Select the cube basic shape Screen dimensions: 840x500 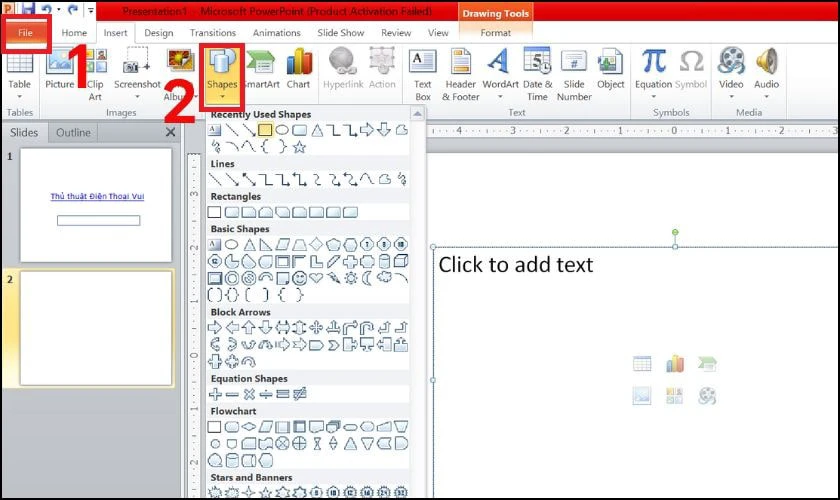(x=401, y=261)
